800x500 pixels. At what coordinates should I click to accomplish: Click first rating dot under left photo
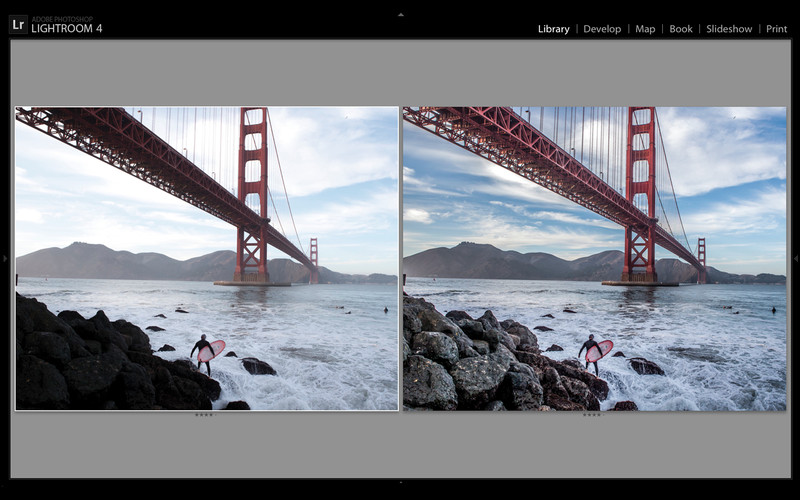(197, 415)
